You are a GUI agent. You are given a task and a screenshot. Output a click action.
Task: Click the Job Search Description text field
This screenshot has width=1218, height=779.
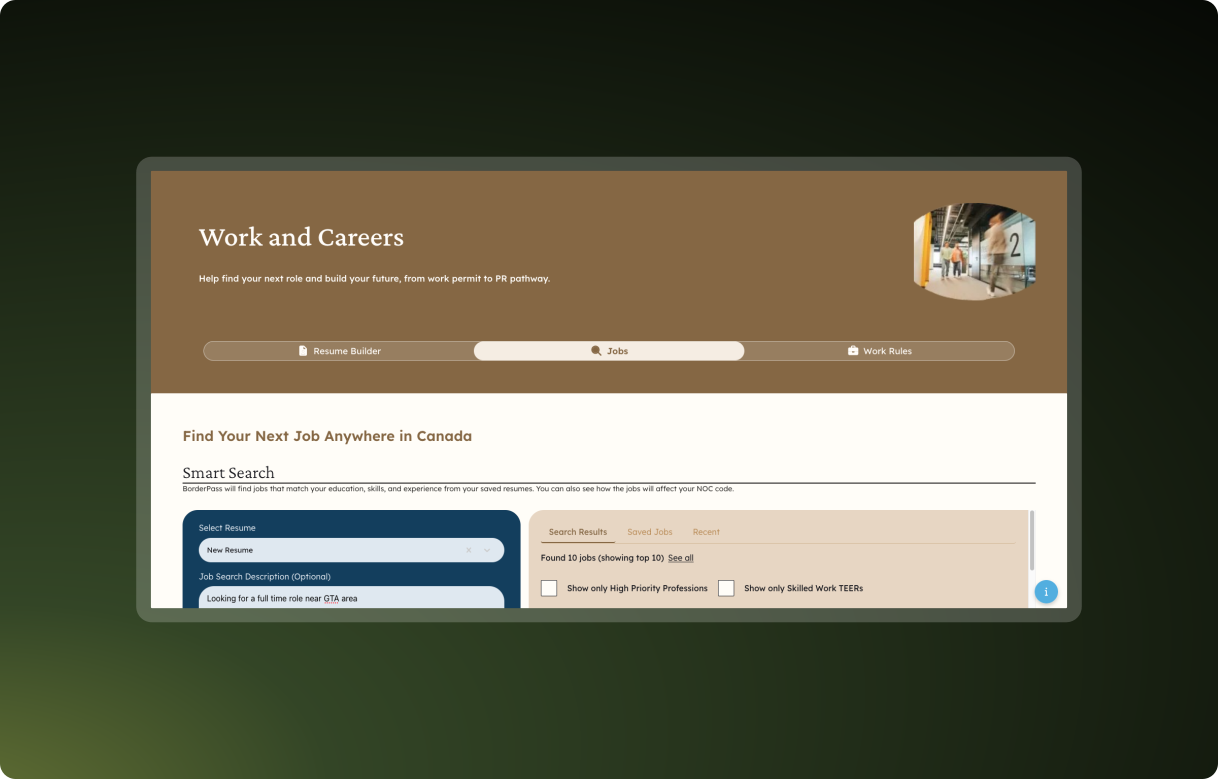click(x=350, y=597)
